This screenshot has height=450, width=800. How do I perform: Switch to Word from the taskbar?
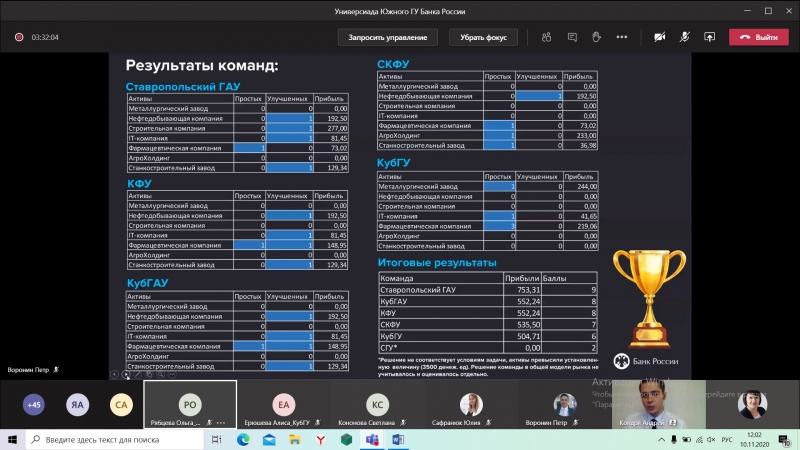(x=398, y=439)
